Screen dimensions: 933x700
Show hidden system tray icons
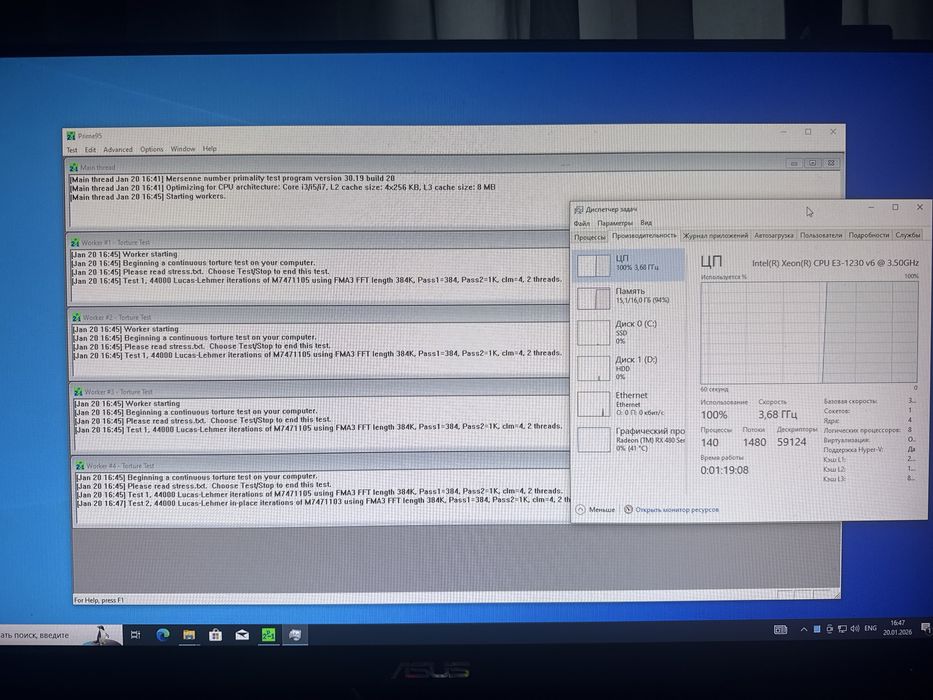click(804, 629)
